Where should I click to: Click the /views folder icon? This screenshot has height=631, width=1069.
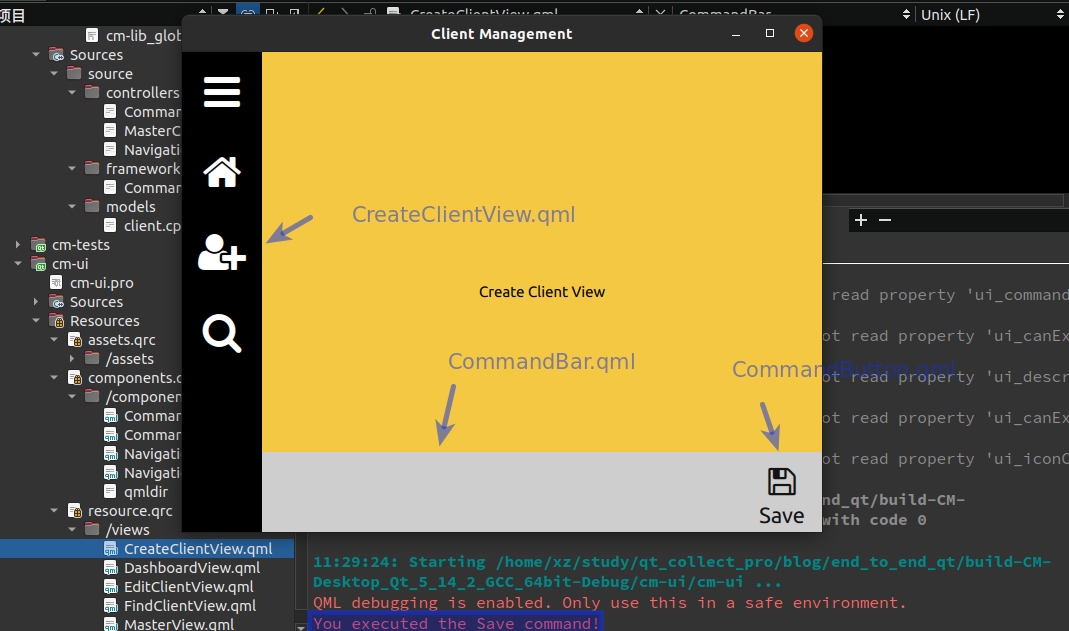click(92, 529)
